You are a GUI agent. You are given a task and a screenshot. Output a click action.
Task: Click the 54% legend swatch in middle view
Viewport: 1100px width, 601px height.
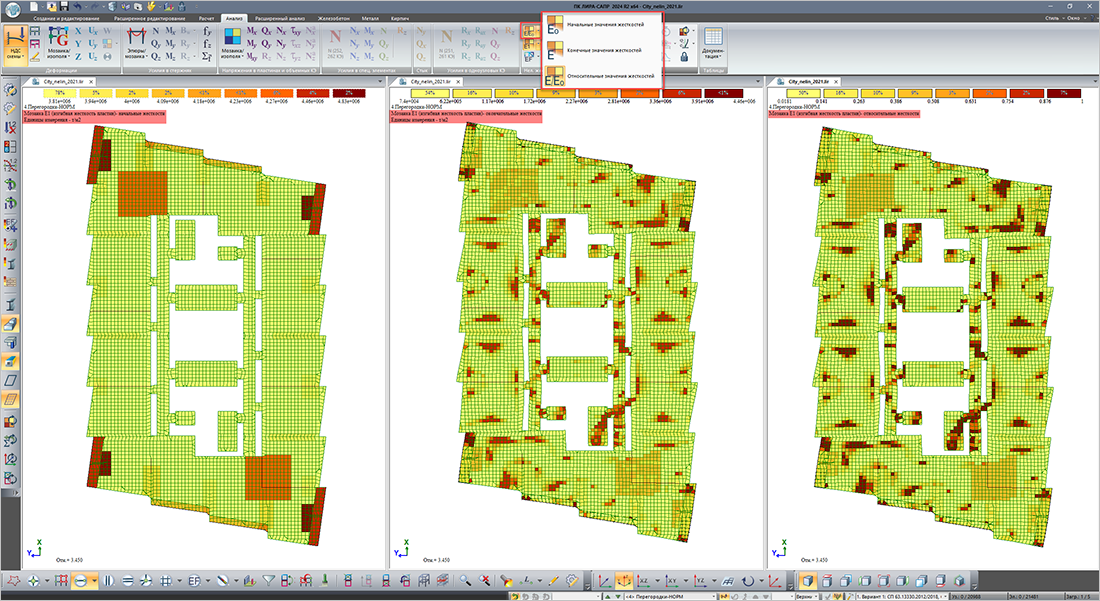429,93
